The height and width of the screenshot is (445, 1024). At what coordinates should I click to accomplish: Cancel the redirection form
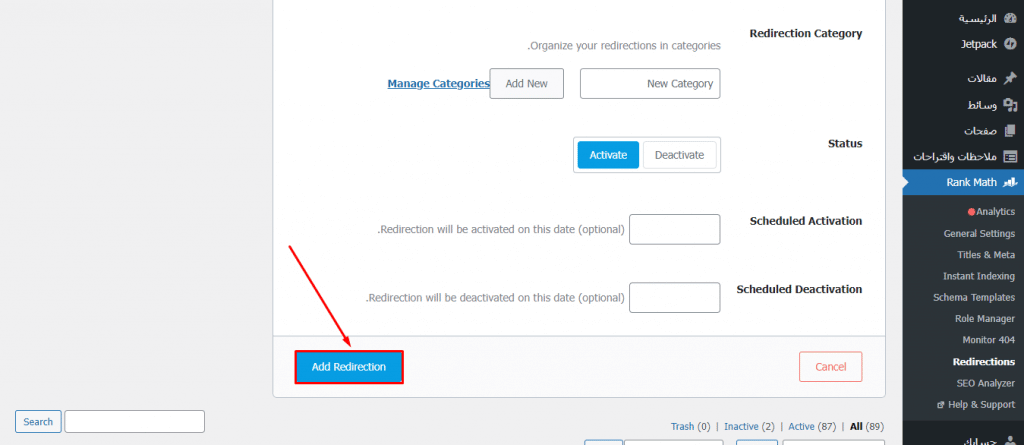pyautogui.click(x=831, y=367)
